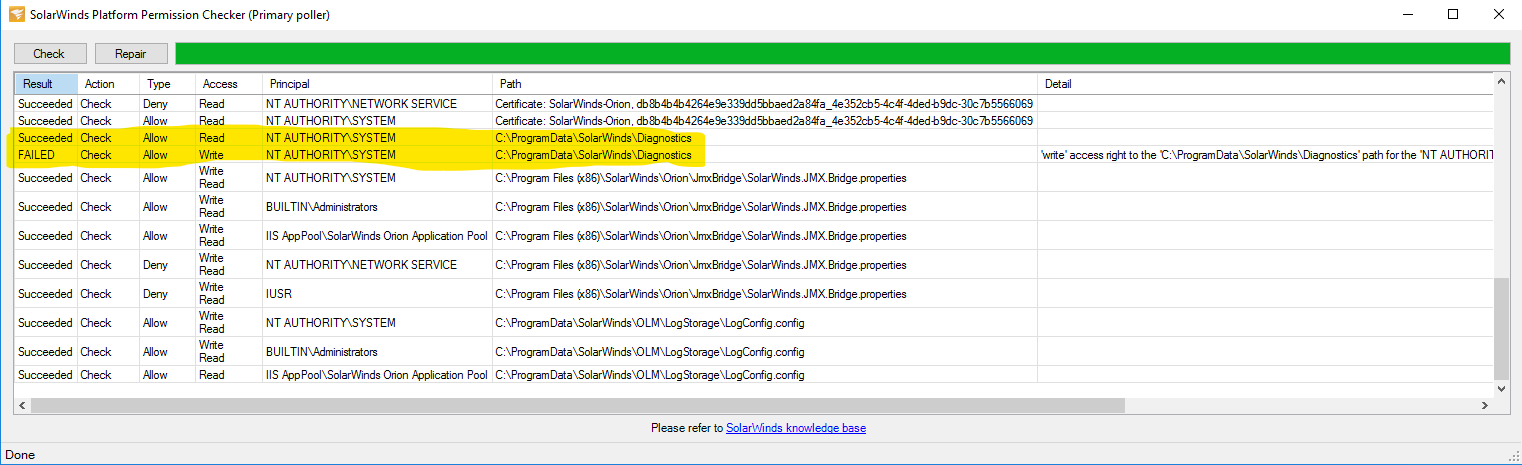Viewport: 1522px width, 465px height.
Task: Click the Done status bar text
Action: tap(20, 455)
